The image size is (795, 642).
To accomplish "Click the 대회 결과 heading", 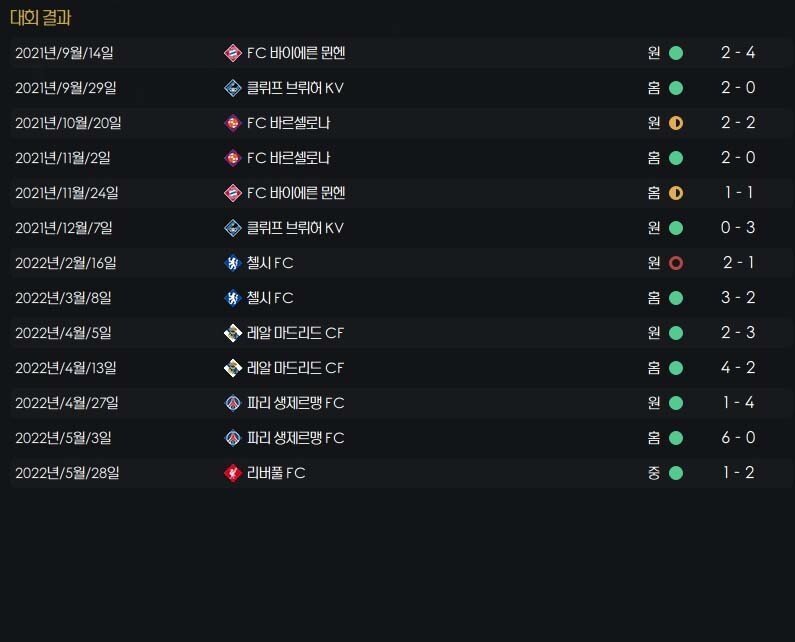I will click(41, 18).
